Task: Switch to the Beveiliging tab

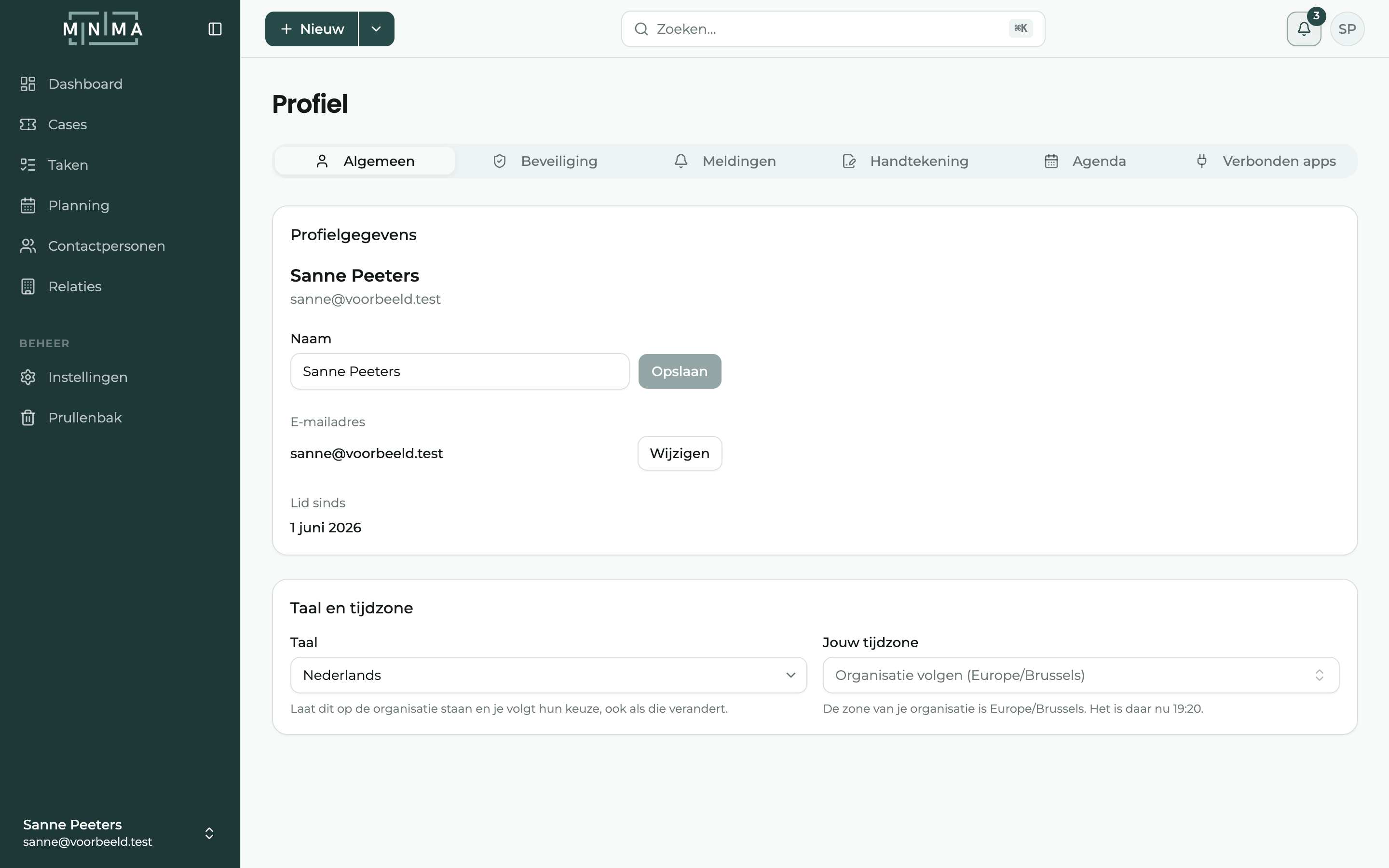Action: tap(545, 162)
